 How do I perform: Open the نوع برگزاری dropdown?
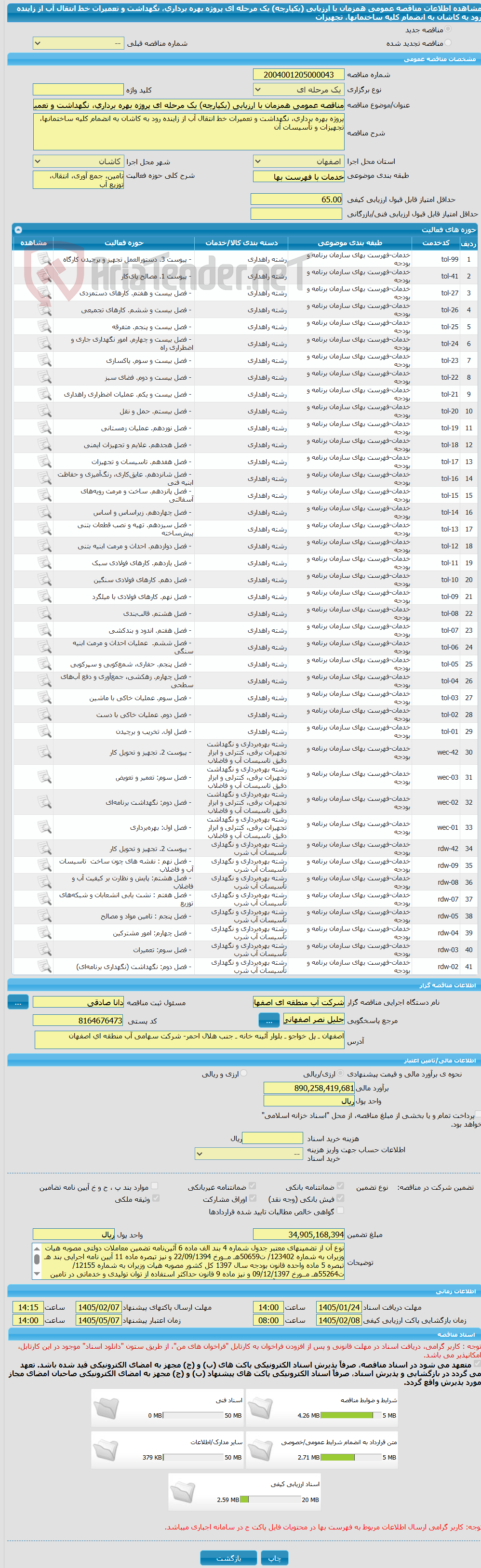point(298,90)
